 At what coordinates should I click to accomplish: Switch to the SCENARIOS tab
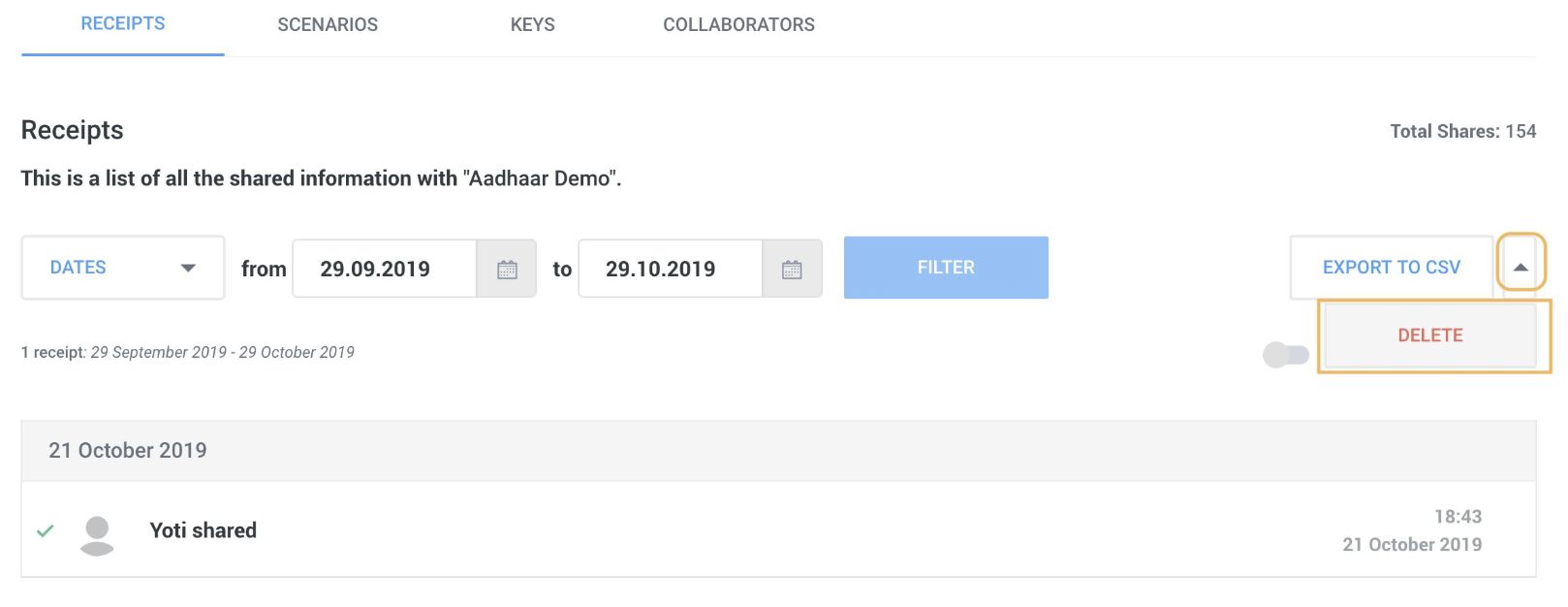tap(328, 25)
